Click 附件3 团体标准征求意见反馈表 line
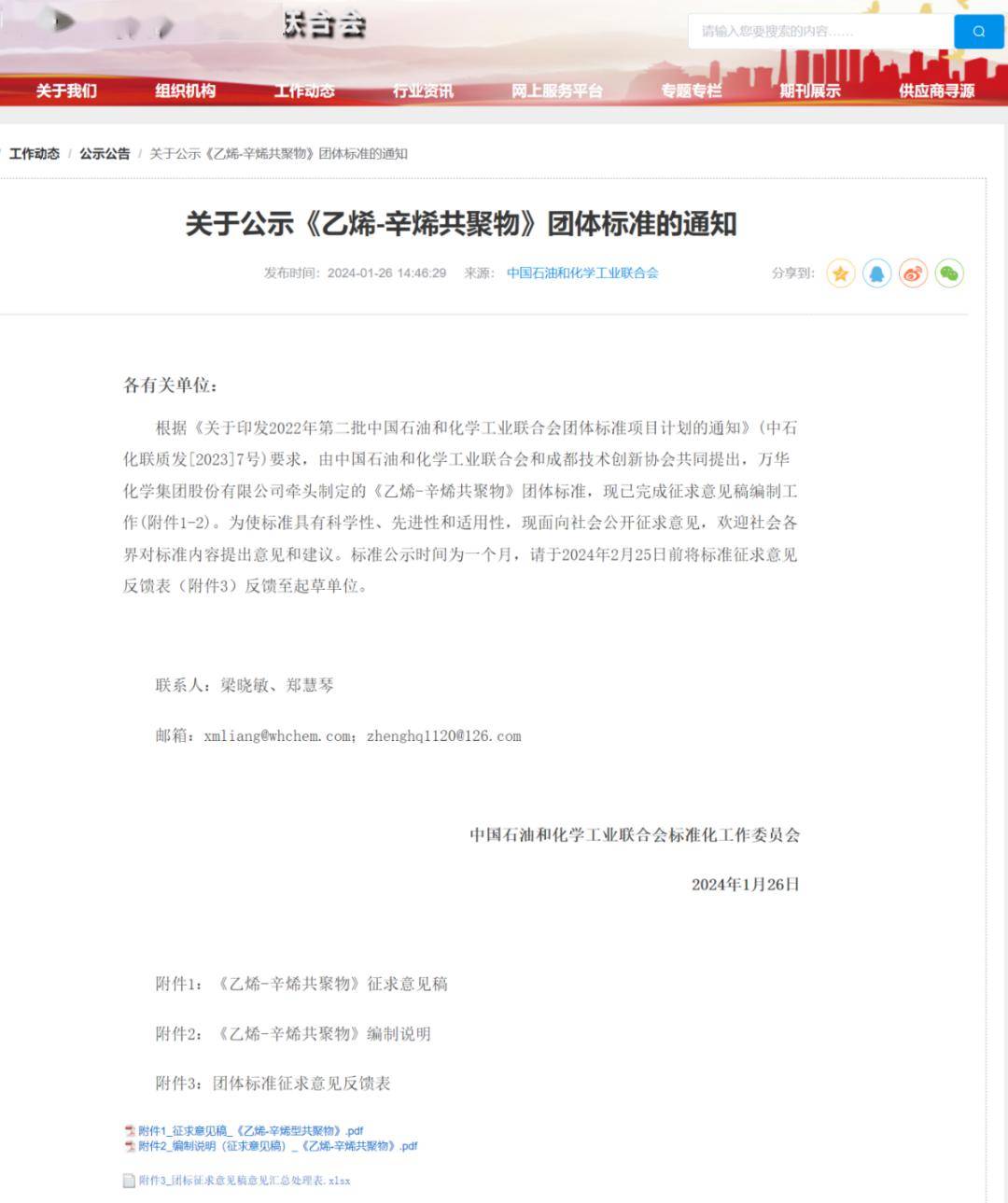The width and height of the screenshot is (1008, 1203). click(x=273, y=1084)
